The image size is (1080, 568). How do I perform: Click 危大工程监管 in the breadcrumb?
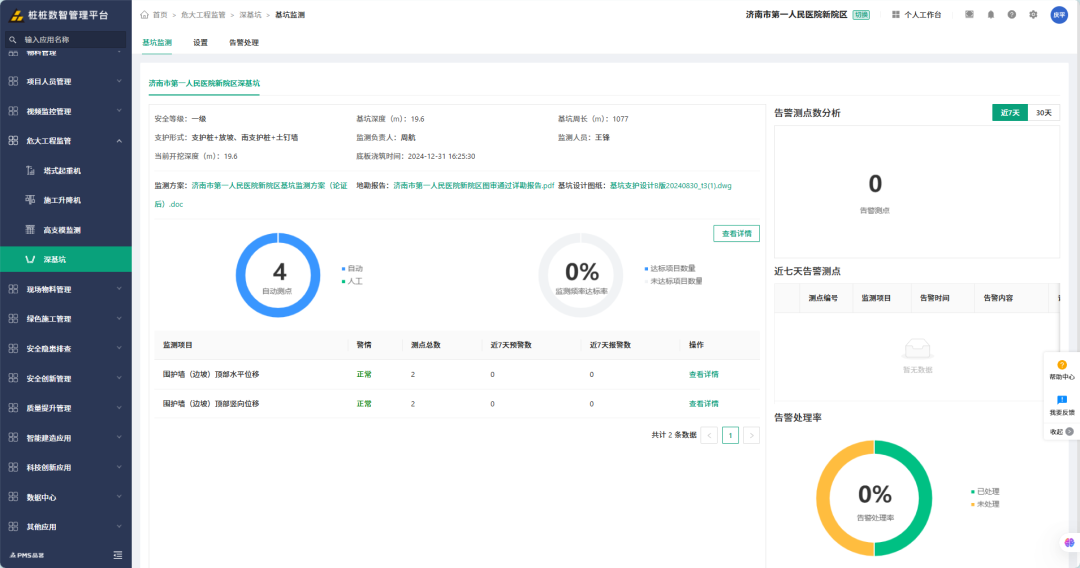[203, 14]
